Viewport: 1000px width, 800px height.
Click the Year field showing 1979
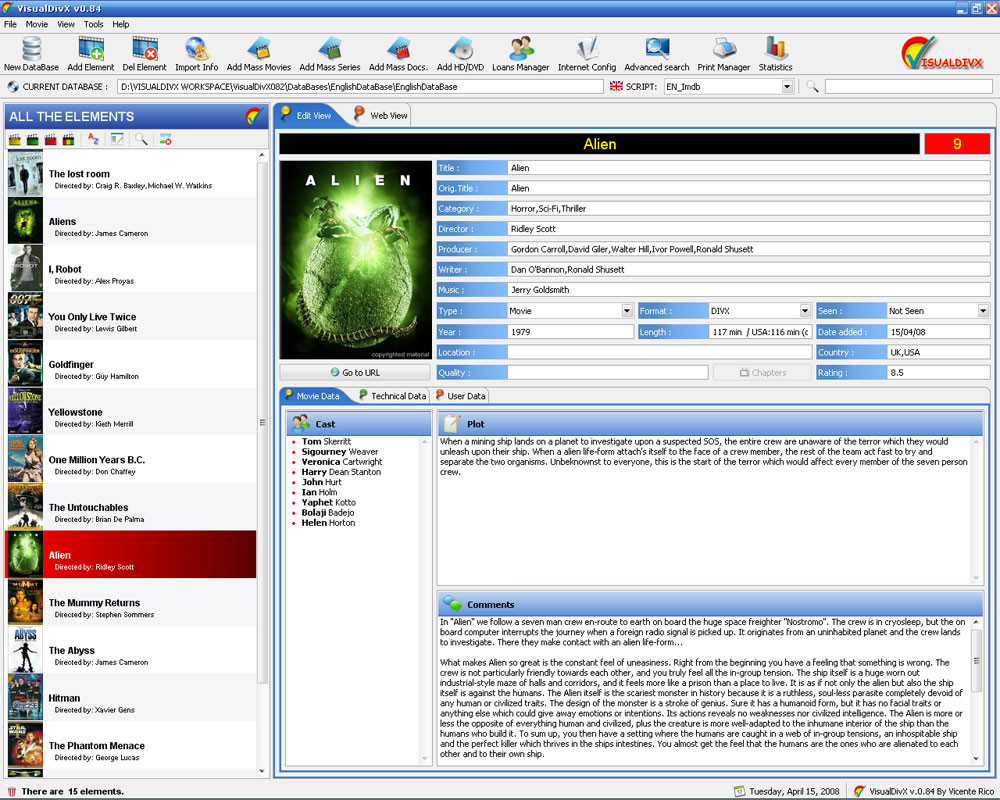point(570,332)
